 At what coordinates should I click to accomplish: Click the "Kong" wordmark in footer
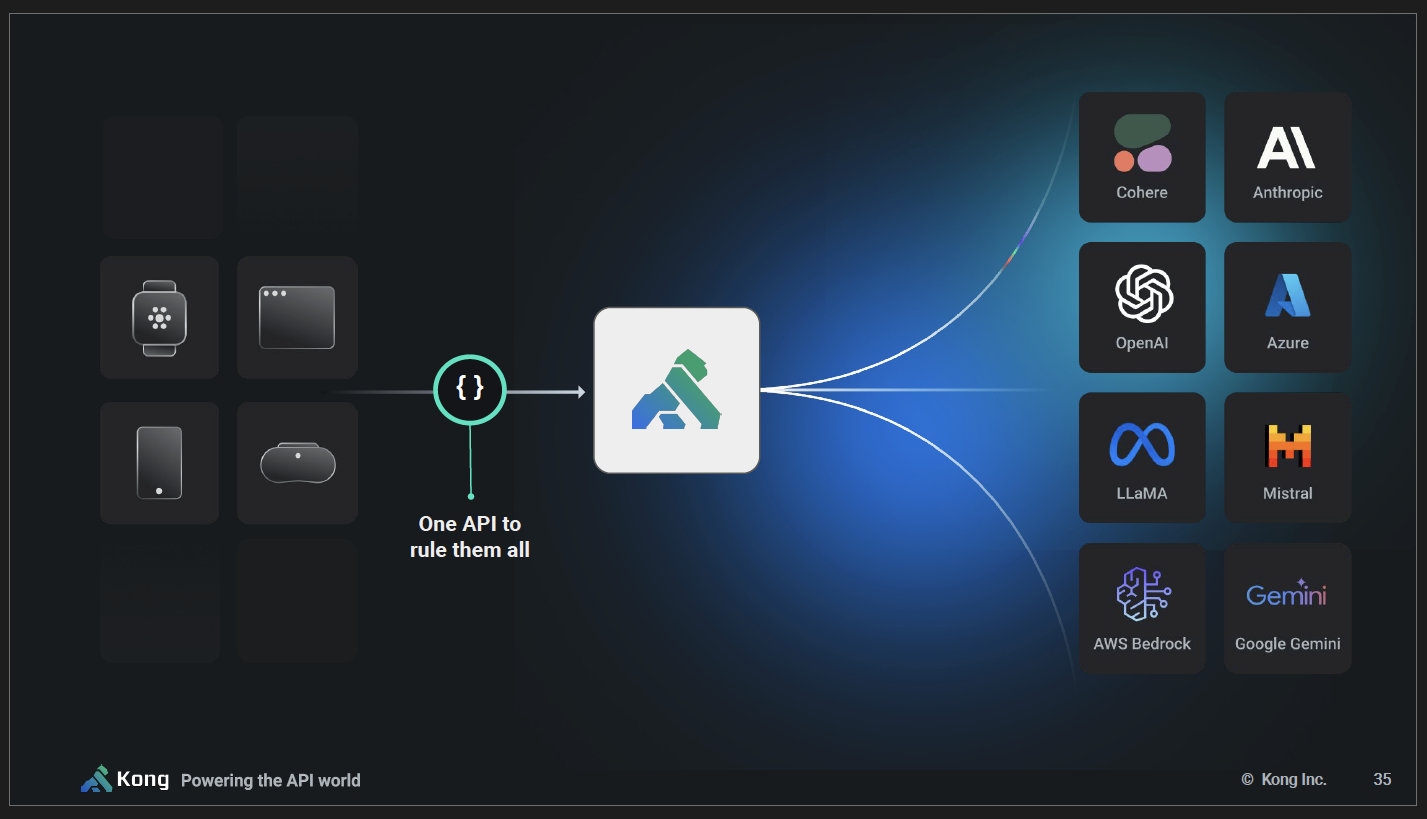click(143, 779)
